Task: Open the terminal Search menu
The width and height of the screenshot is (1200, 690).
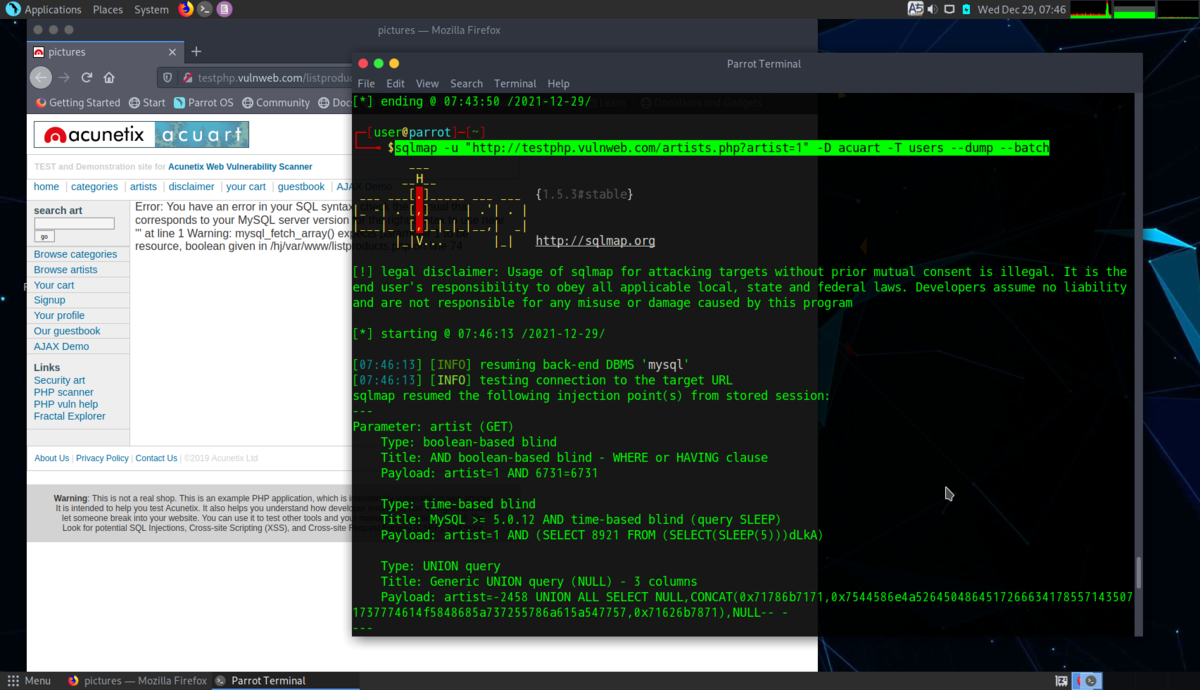Action: click(x=466, y=84)
